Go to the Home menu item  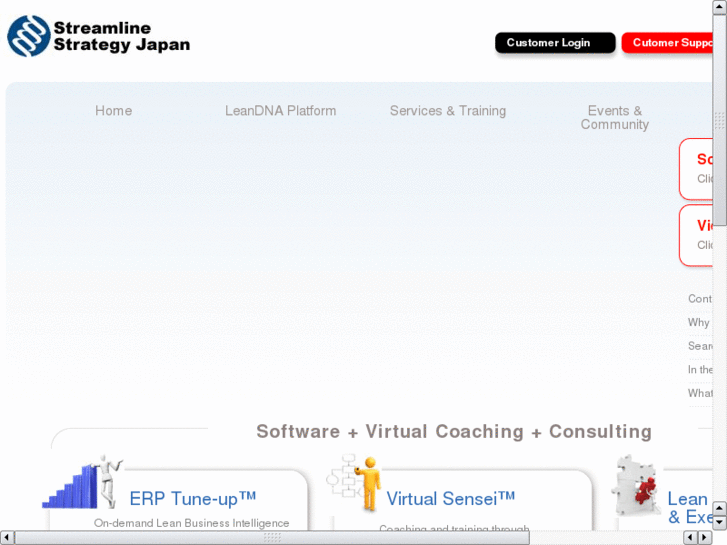[114, 111]
